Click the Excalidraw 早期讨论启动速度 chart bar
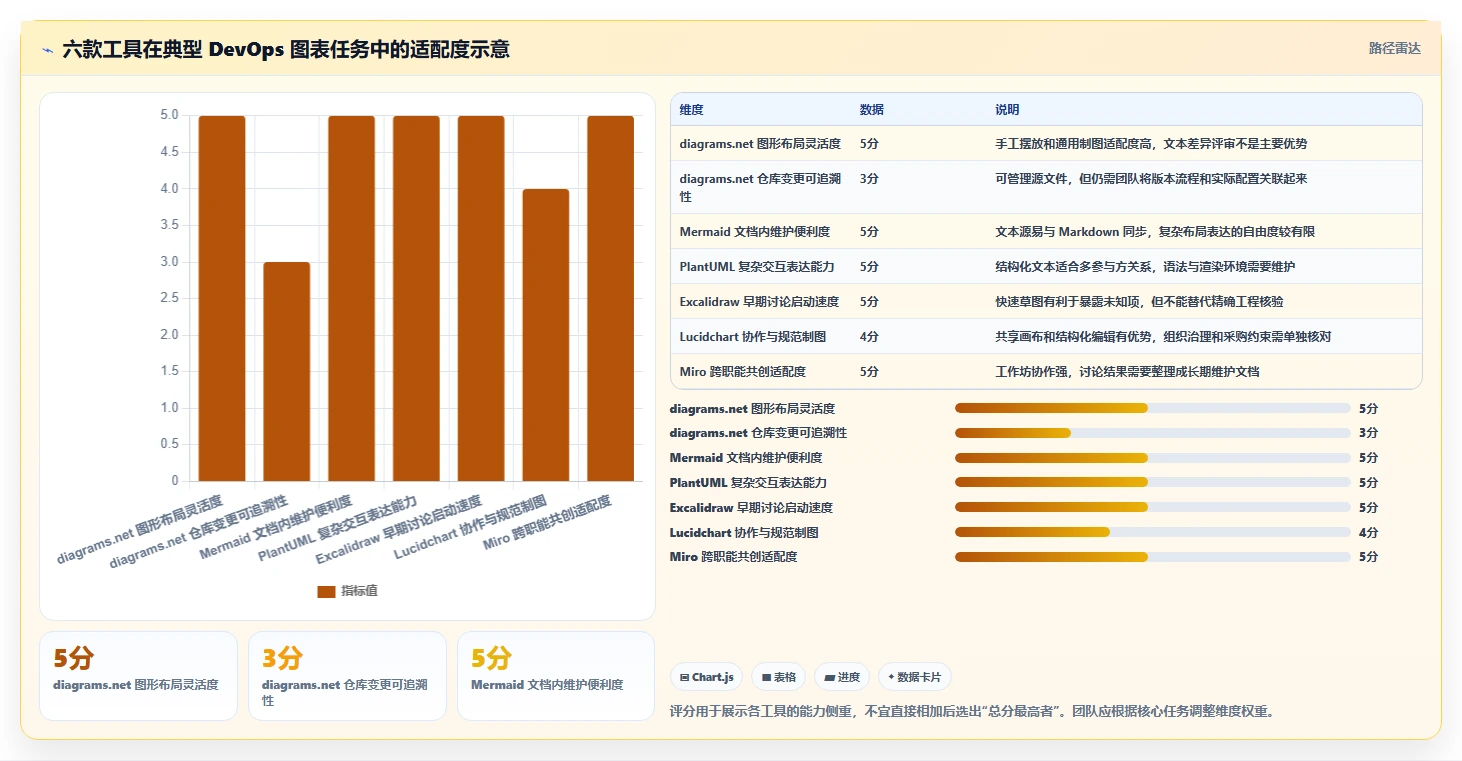The height and width of the screenshot is (761, 1462). tap(481, 298)
